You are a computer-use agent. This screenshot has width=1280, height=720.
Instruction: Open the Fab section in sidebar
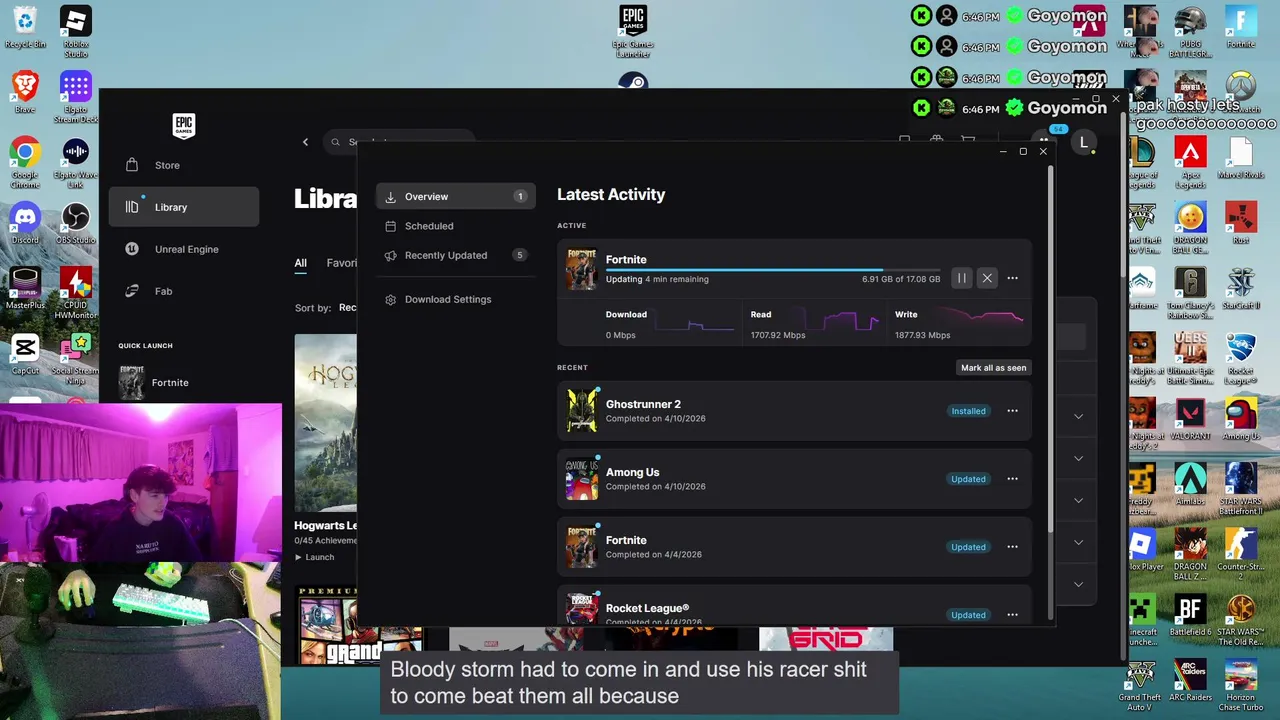click(x=184, y=291)
